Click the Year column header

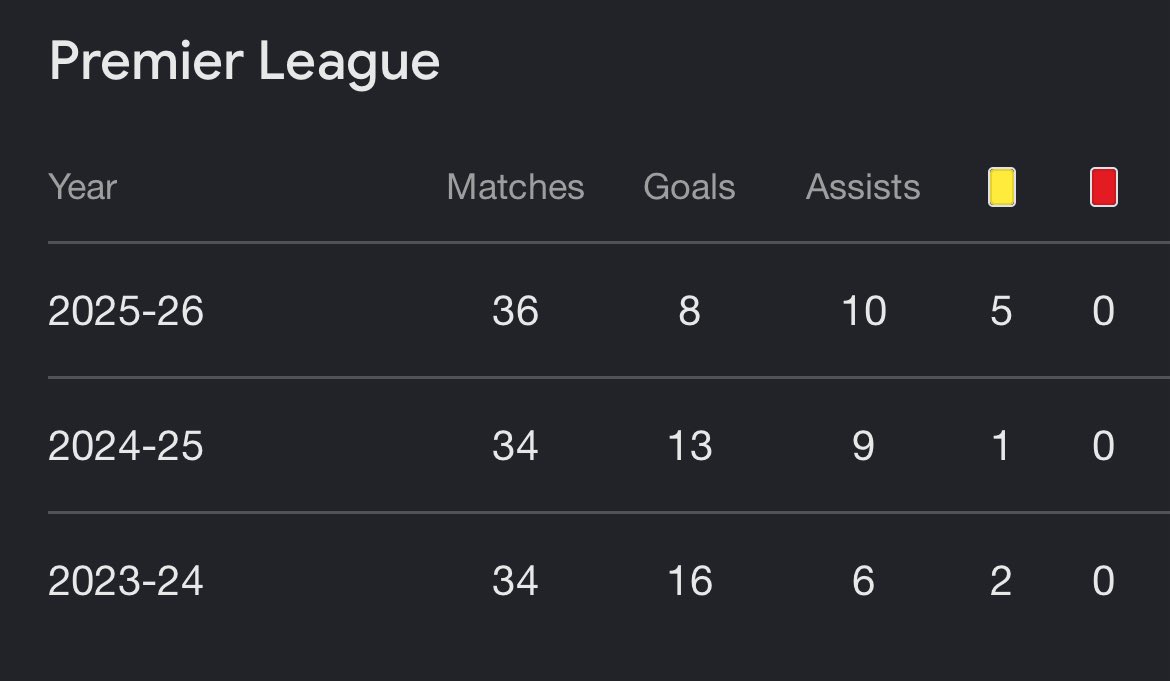click(82, 186)
